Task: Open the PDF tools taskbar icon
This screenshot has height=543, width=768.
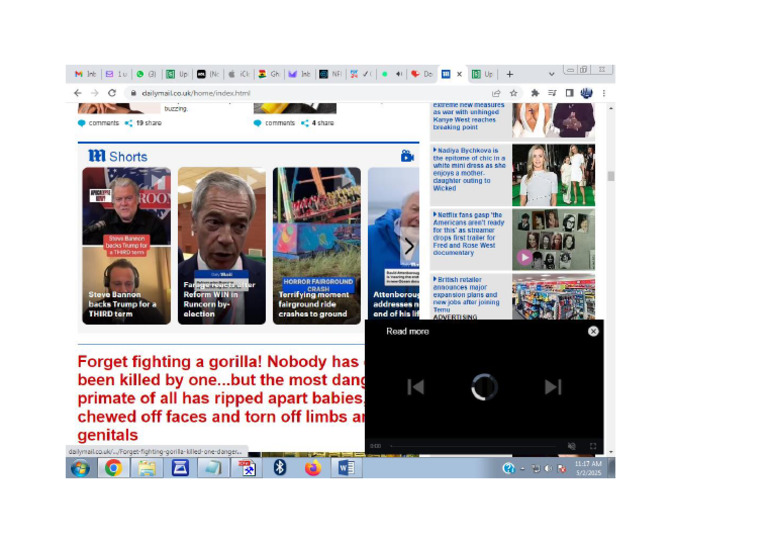Action: click(246, 469)
